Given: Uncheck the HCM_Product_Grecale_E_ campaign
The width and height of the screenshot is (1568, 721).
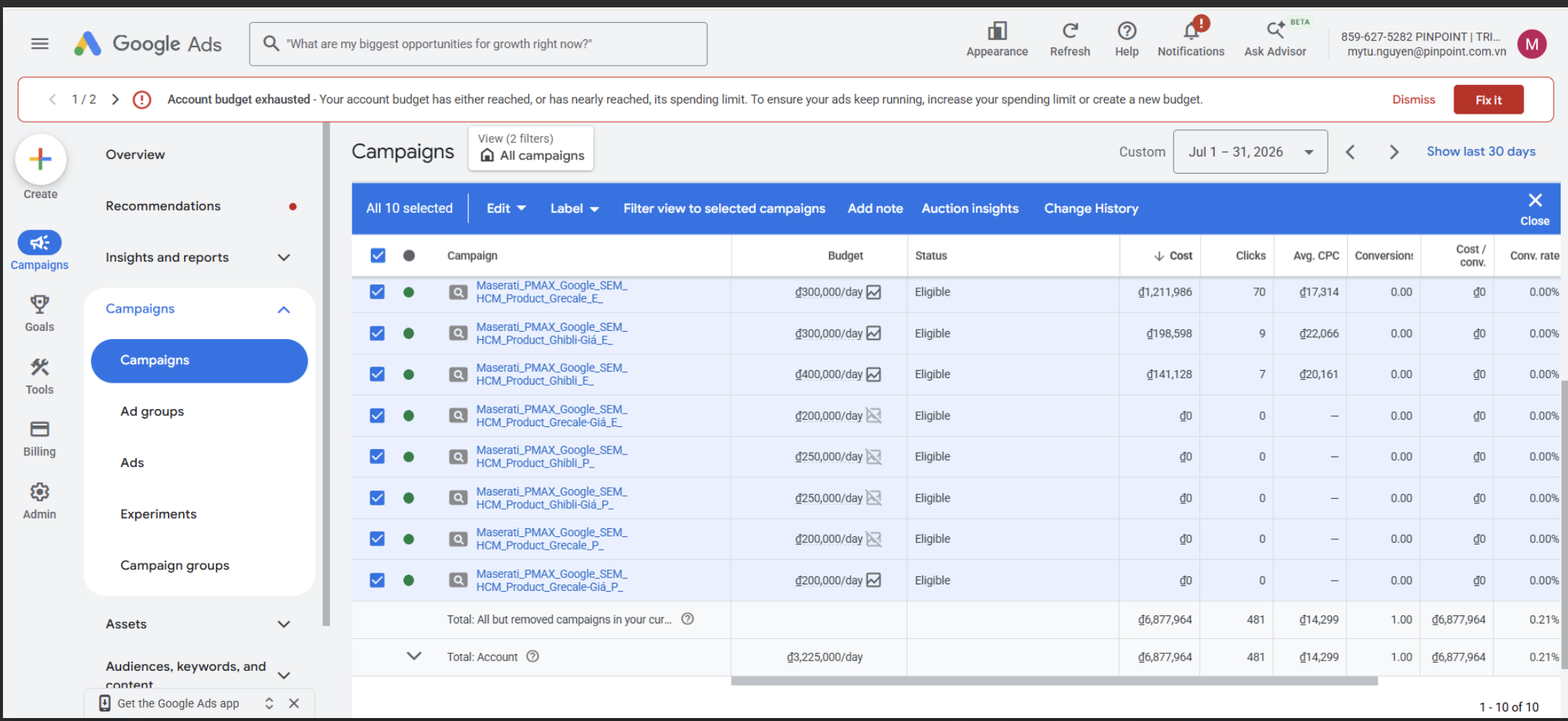Looking at the screenshot, I should click(378, 292).
